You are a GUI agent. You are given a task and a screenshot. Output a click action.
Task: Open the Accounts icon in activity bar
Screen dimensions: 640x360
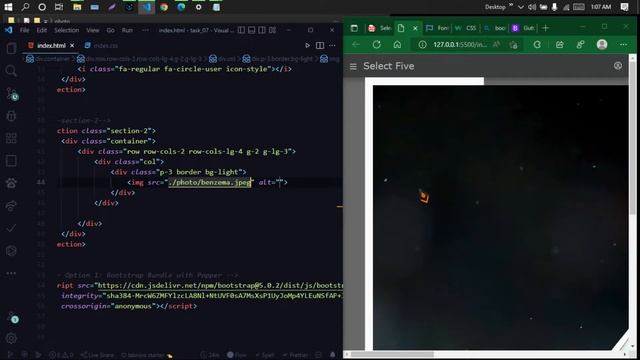pos(12,318)
